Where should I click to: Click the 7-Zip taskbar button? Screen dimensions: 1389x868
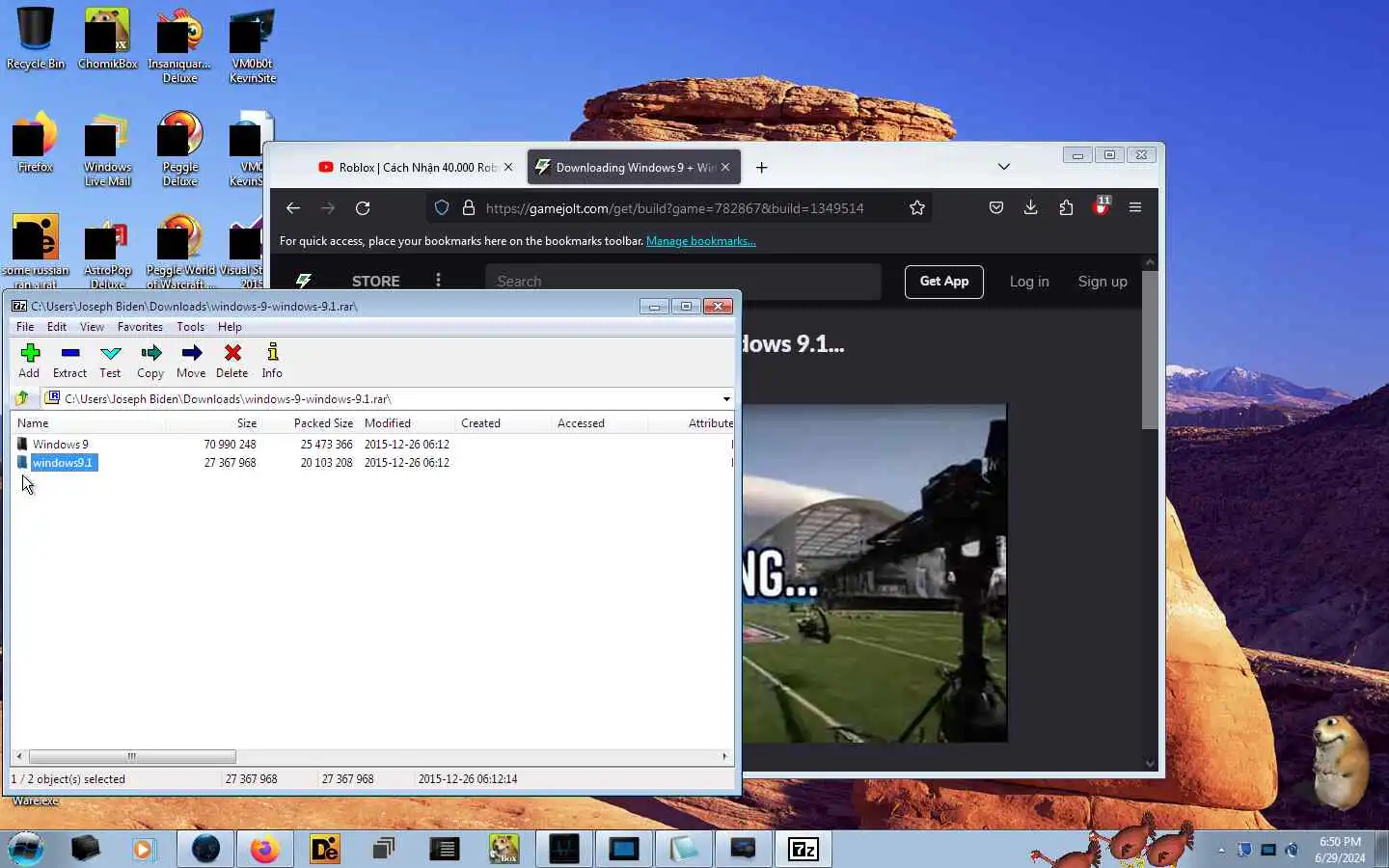click(803, 849)
